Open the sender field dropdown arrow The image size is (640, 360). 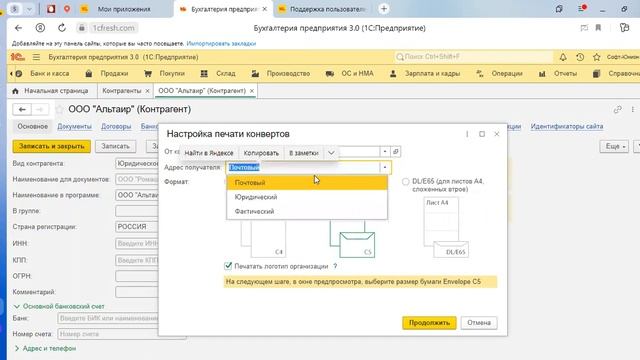(384, 151)
